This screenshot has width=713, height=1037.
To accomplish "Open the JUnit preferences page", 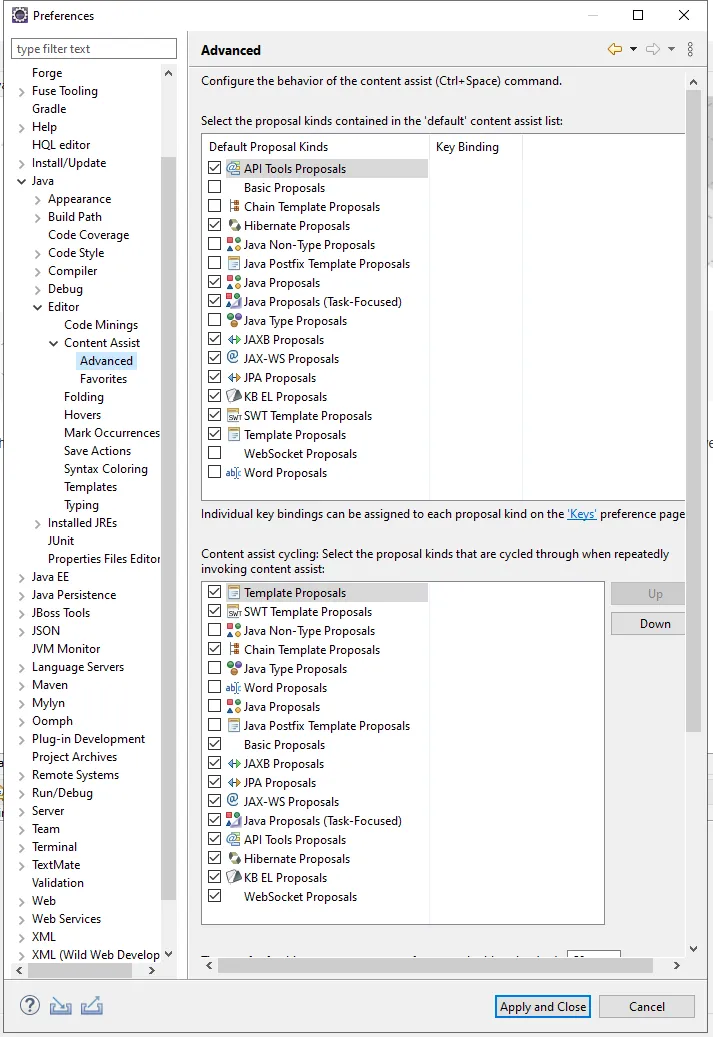I will (61, 541).
